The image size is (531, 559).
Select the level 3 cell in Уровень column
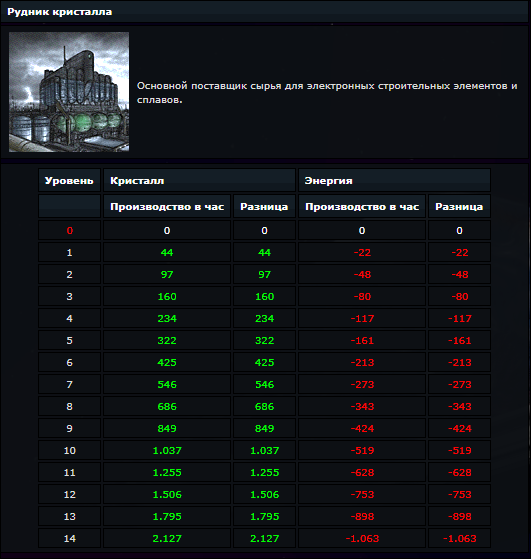[69, 297]
